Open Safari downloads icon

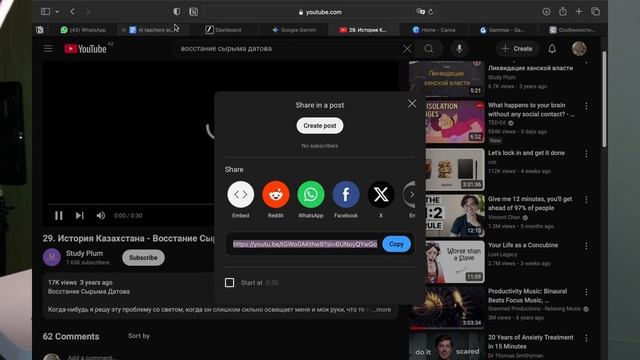546,12
